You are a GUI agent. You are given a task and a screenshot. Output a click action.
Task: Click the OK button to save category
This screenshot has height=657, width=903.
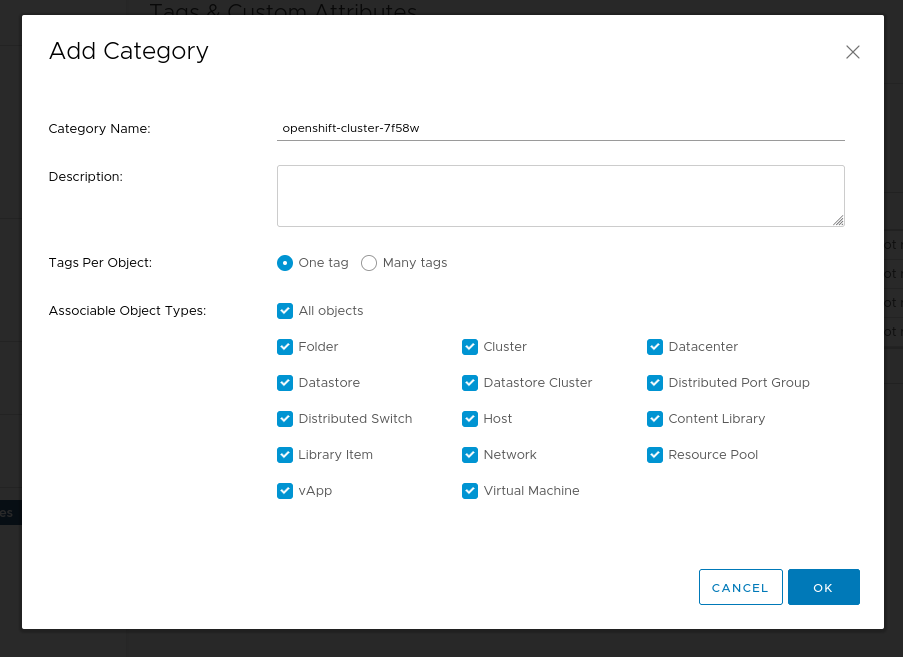823,587
